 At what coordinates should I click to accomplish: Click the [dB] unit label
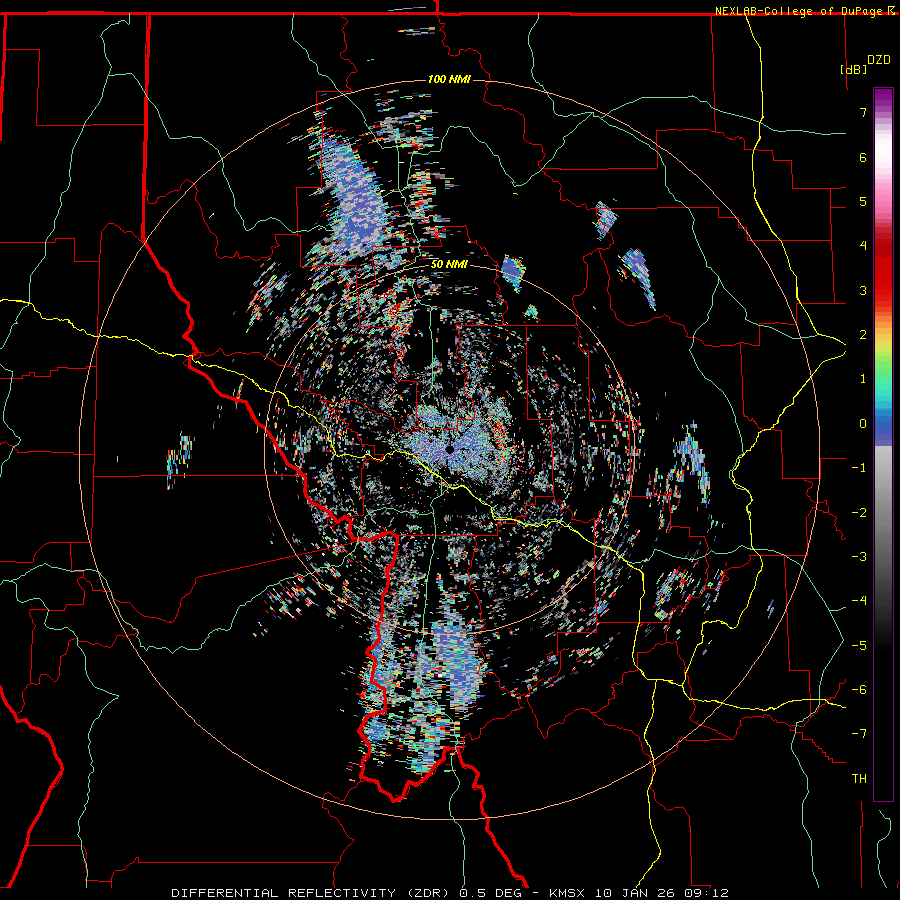tap(854, 69)
